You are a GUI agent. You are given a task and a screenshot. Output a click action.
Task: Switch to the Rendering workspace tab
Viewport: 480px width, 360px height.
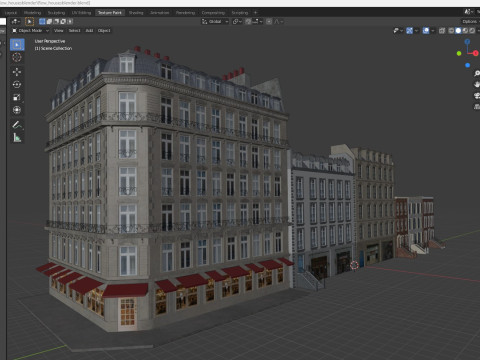185,13
